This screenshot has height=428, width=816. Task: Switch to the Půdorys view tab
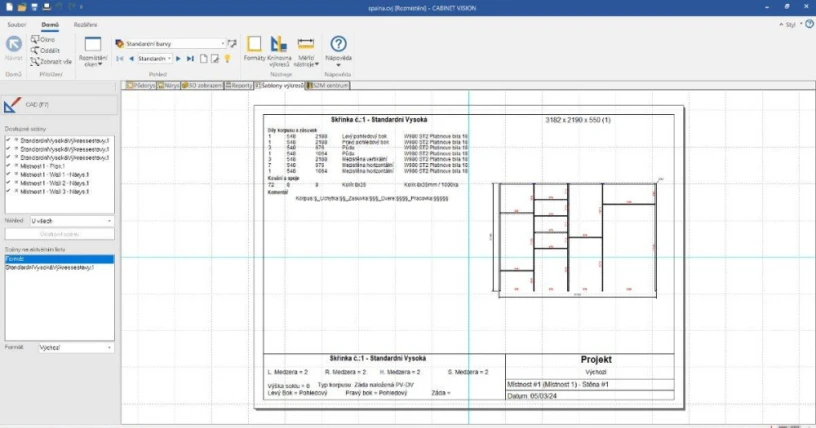tap(141, 85)
